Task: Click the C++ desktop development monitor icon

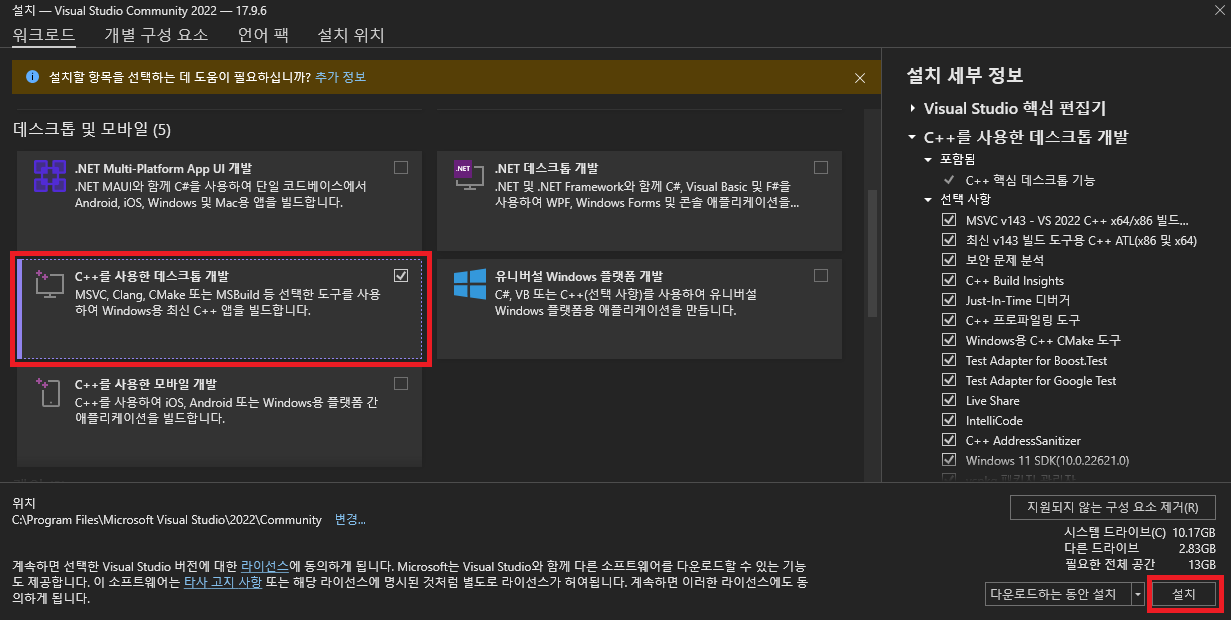Action: (49, 284)
